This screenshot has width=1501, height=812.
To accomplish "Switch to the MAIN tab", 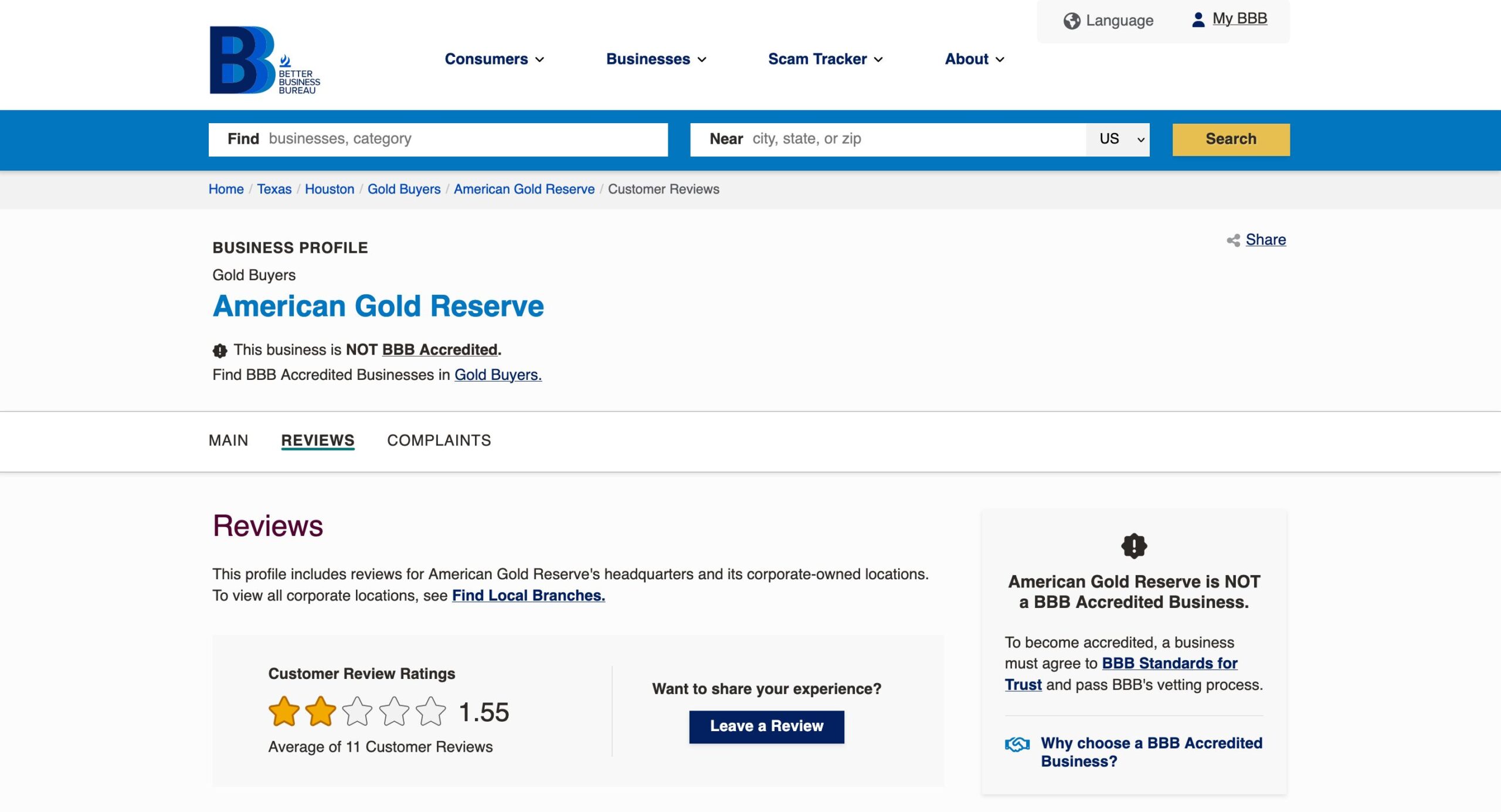I will click(229, 440).
